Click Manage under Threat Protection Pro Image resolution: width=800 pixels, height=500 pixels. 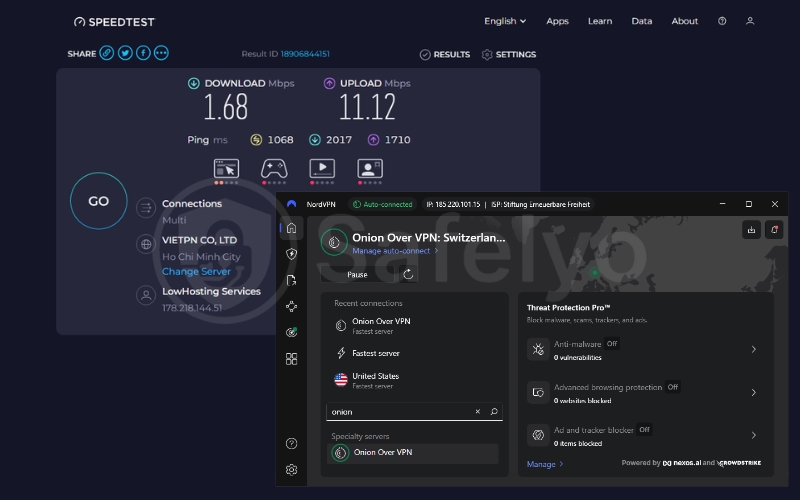point(544,464)
